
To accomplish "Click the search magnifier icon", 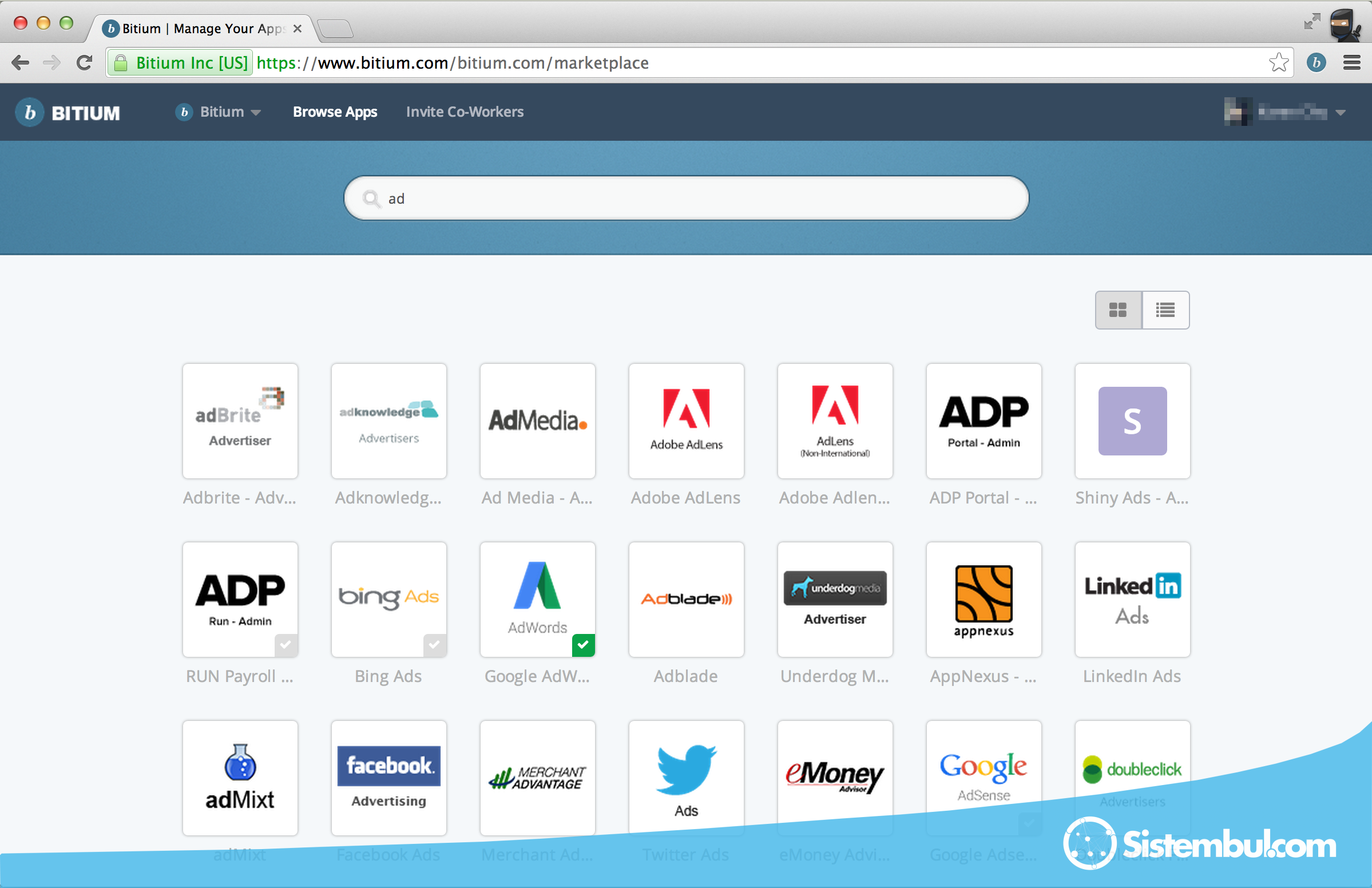I will point(371,199).
